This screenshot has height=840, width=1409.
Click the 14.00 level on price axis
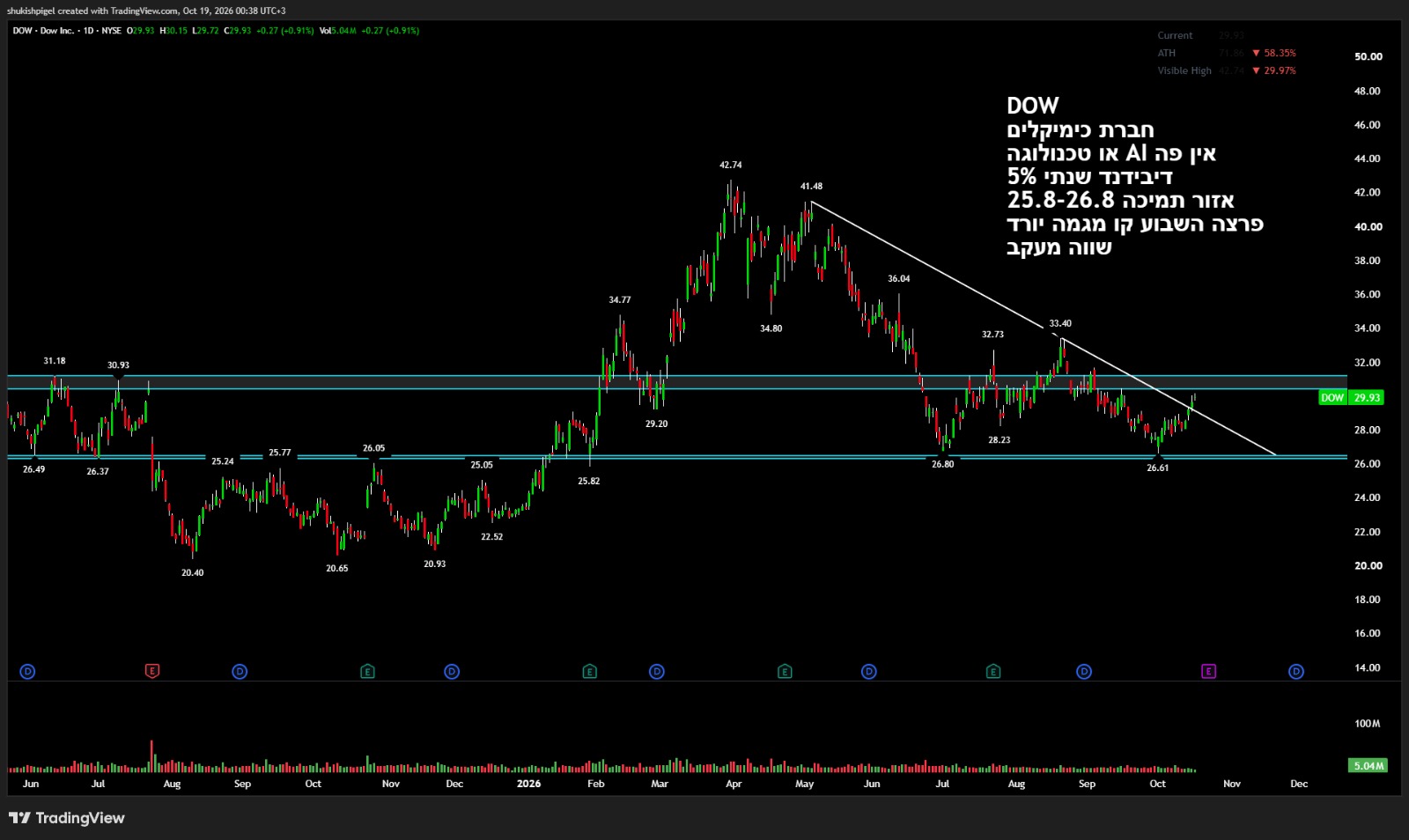coord(1368,667)
